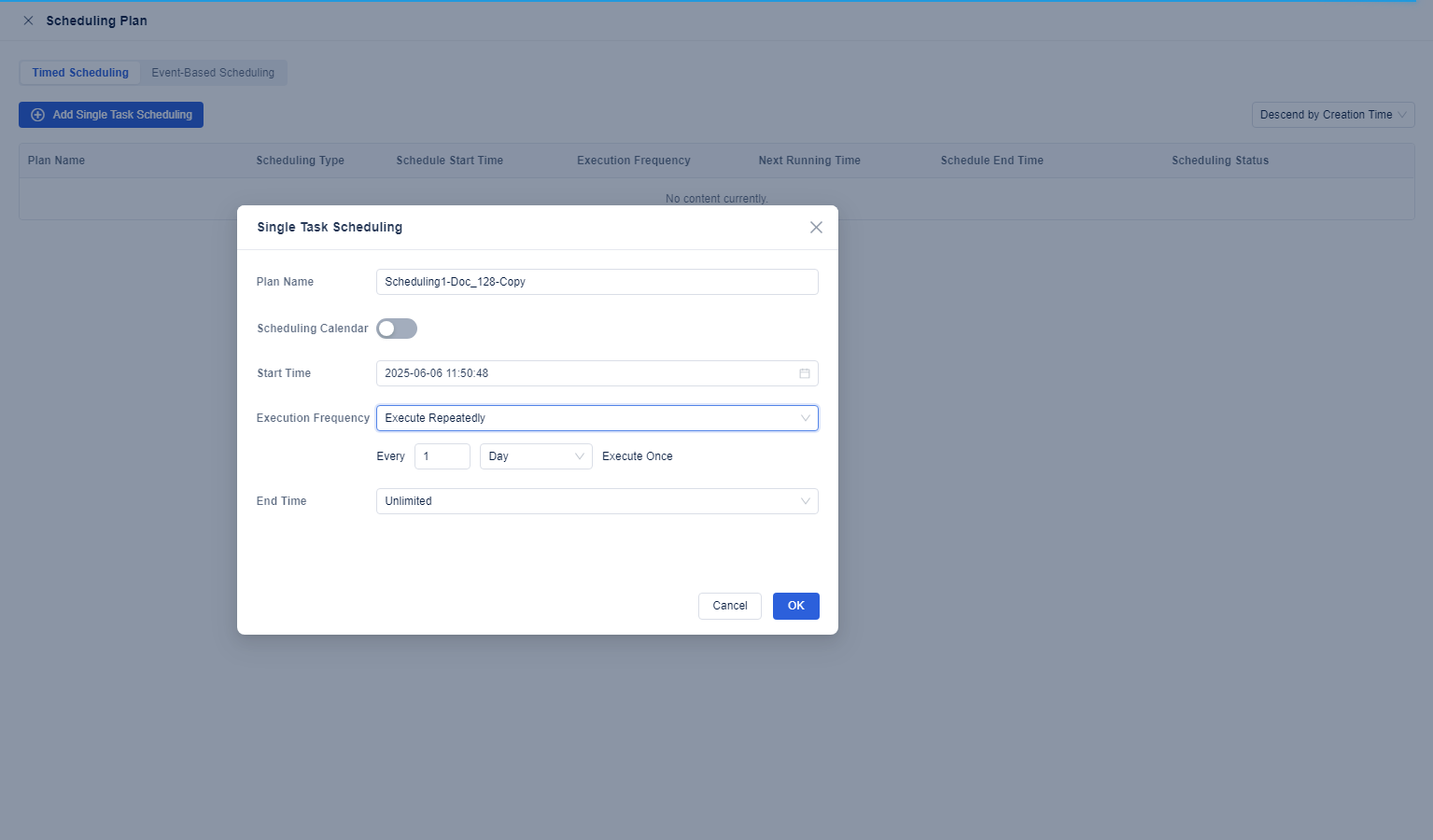
Task: Click the Every interval number field
Action: [x=443, y=456]
